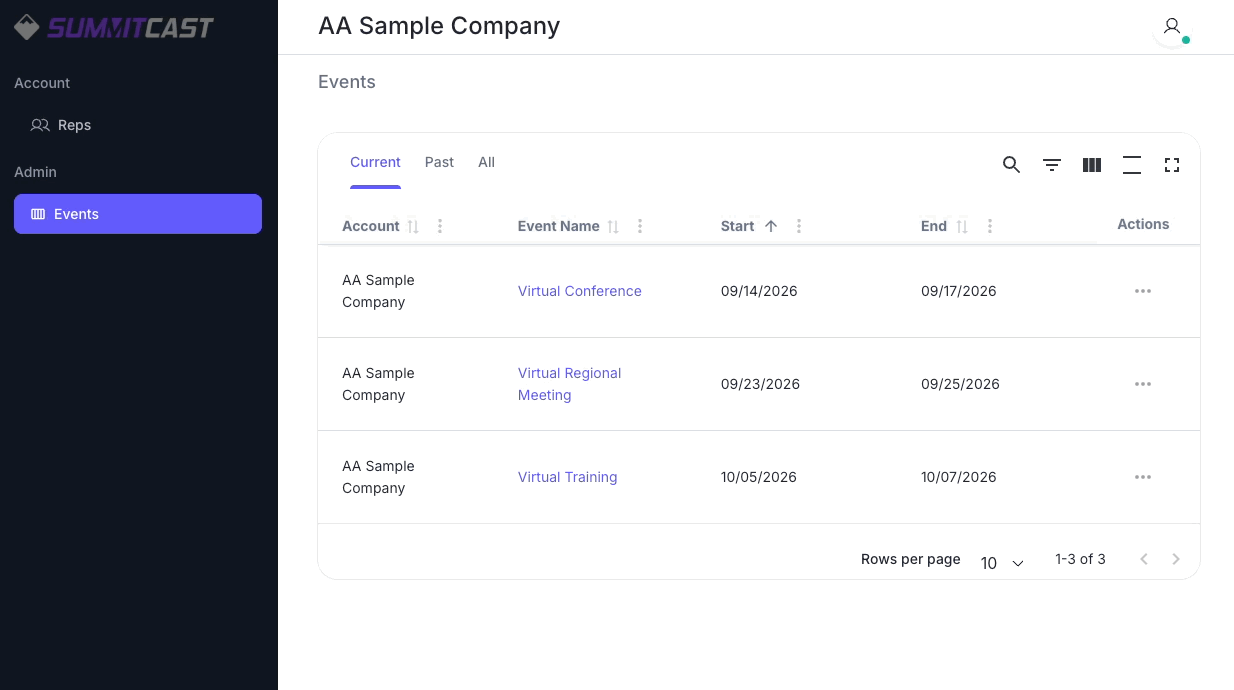This screenshot has height=690, width=1234.
Task: Open the Virtual Regional Meeting link
Action: [570, 384]
